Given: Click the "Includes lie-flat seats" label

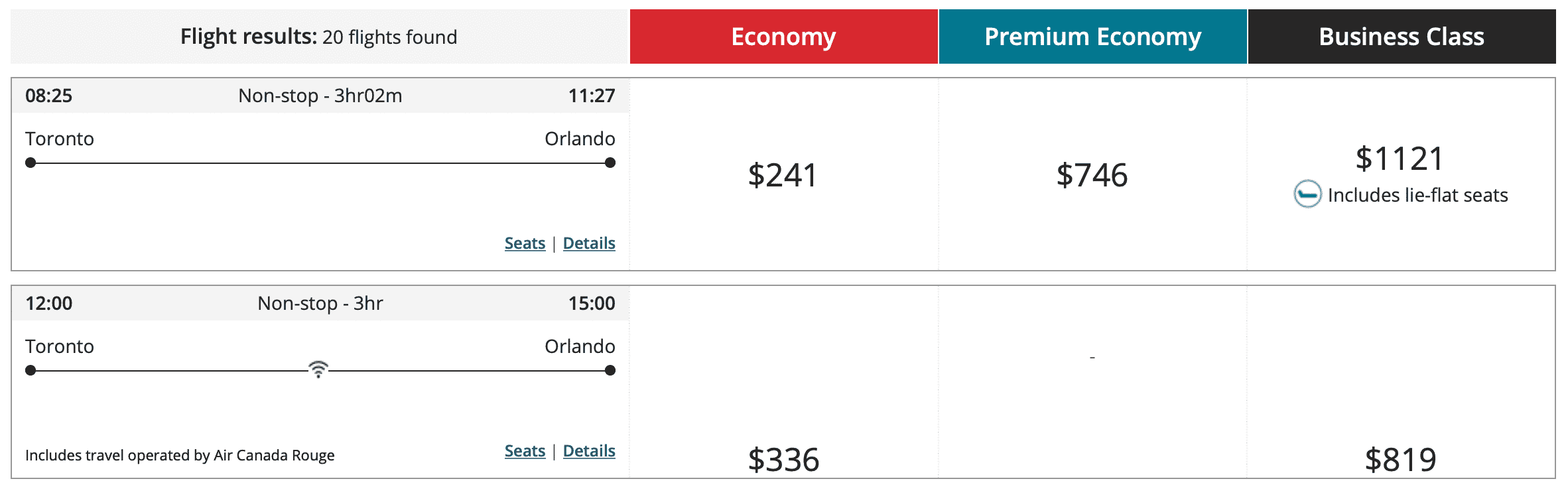Looking at the screenshot, I should click(1417, 195).
